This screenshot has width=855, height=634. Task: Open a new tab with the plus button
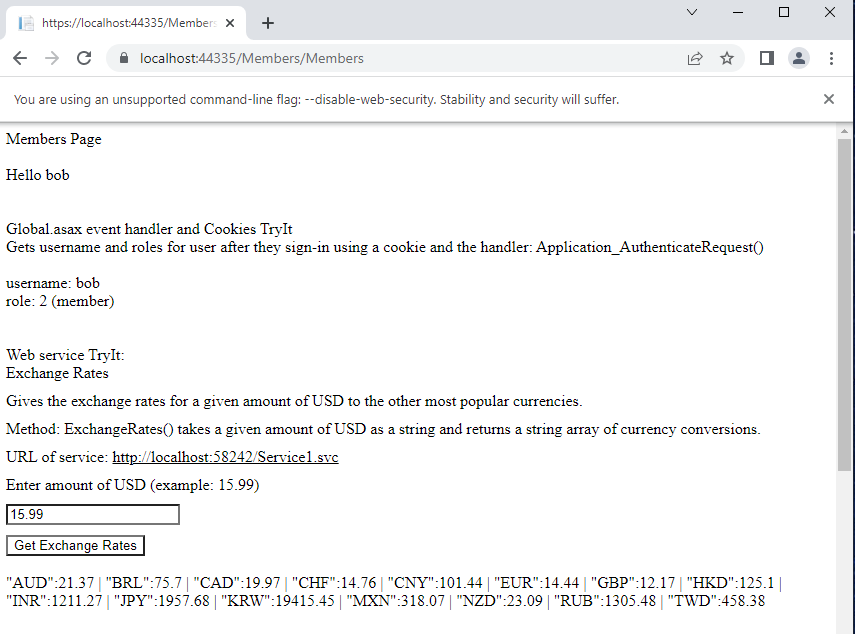tap(267, 22)
